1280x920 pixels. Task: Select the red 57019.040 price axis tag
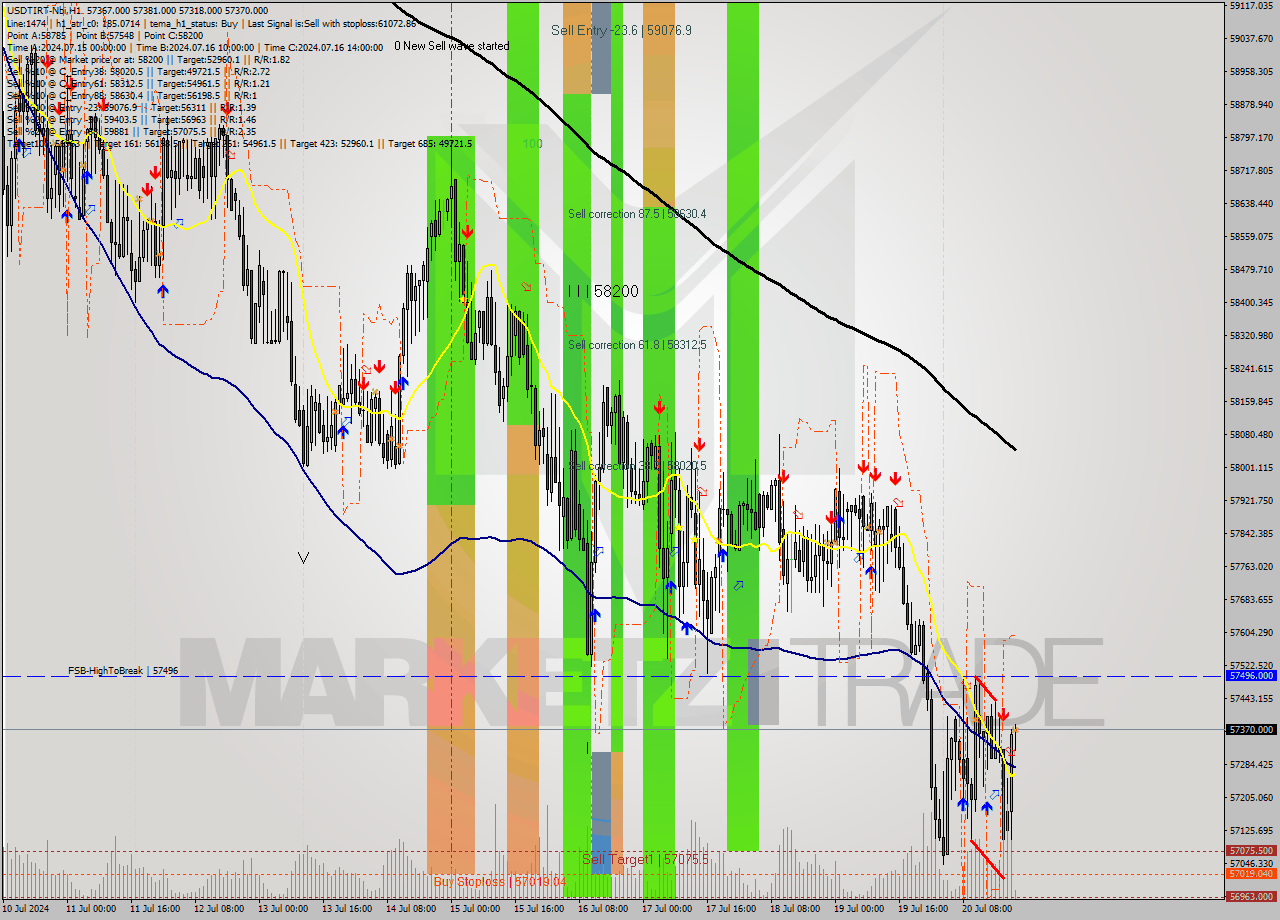(1251, 874)
